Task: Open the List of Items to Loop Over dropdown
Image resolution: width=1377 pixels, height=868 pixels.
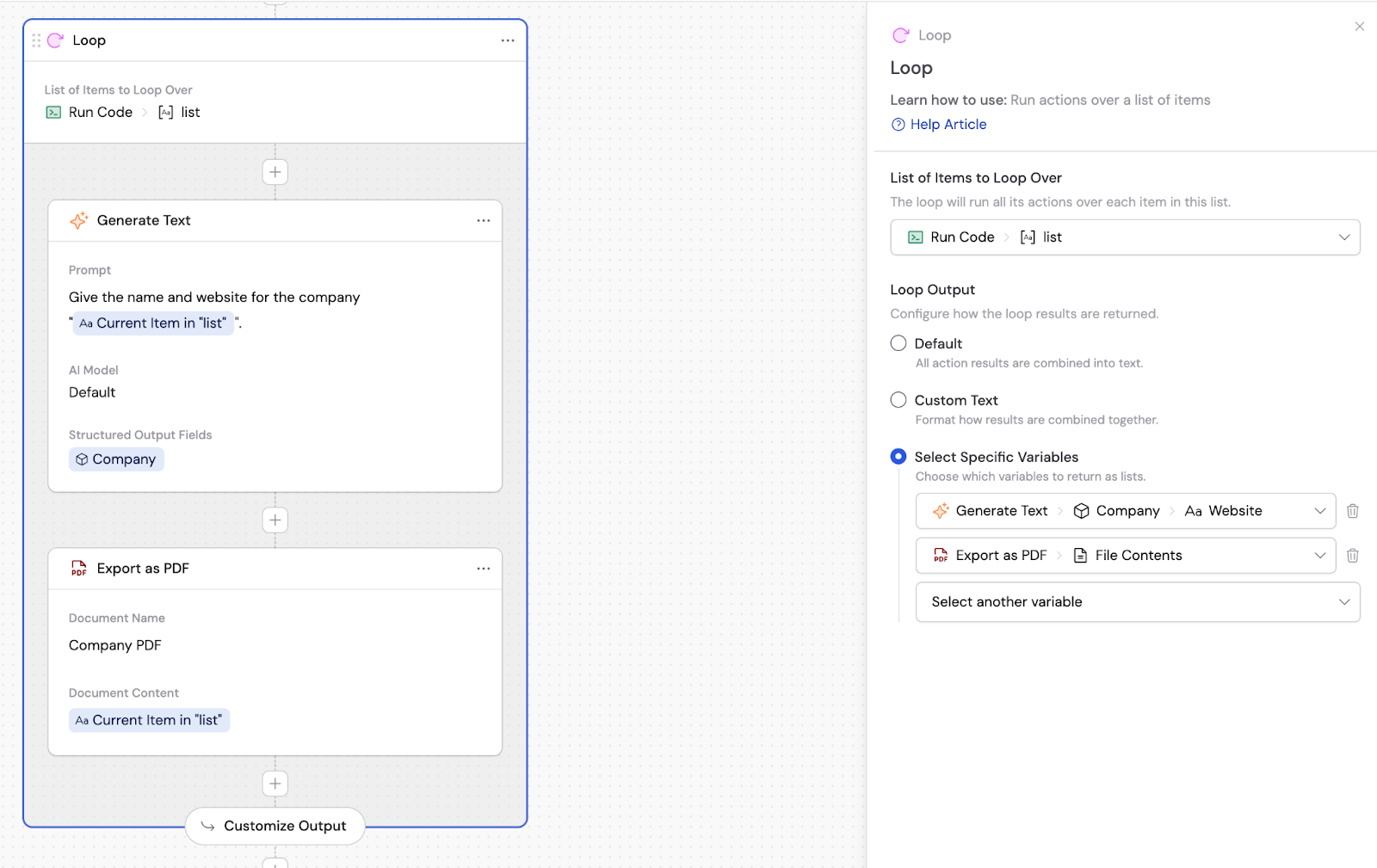Action: pos(1125,237)
